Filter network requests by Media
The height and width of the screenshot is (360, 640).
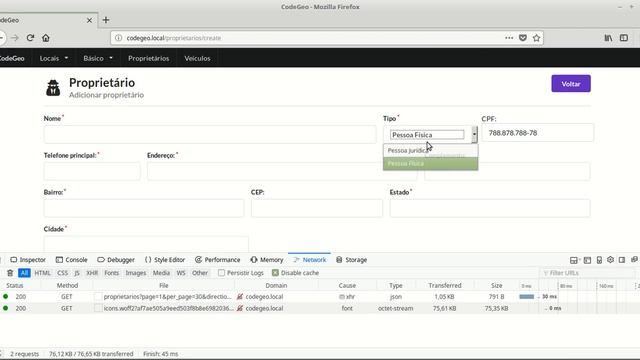pyautogui.click(x=161, y=273)
